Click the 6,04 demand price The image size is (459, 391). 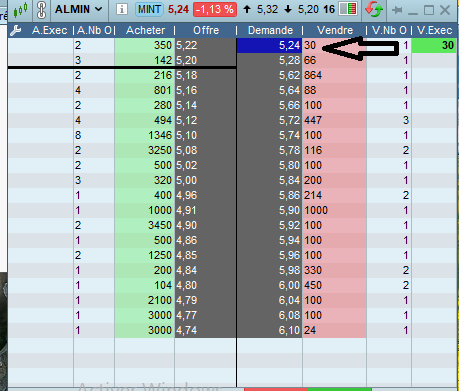click(290, 300)
